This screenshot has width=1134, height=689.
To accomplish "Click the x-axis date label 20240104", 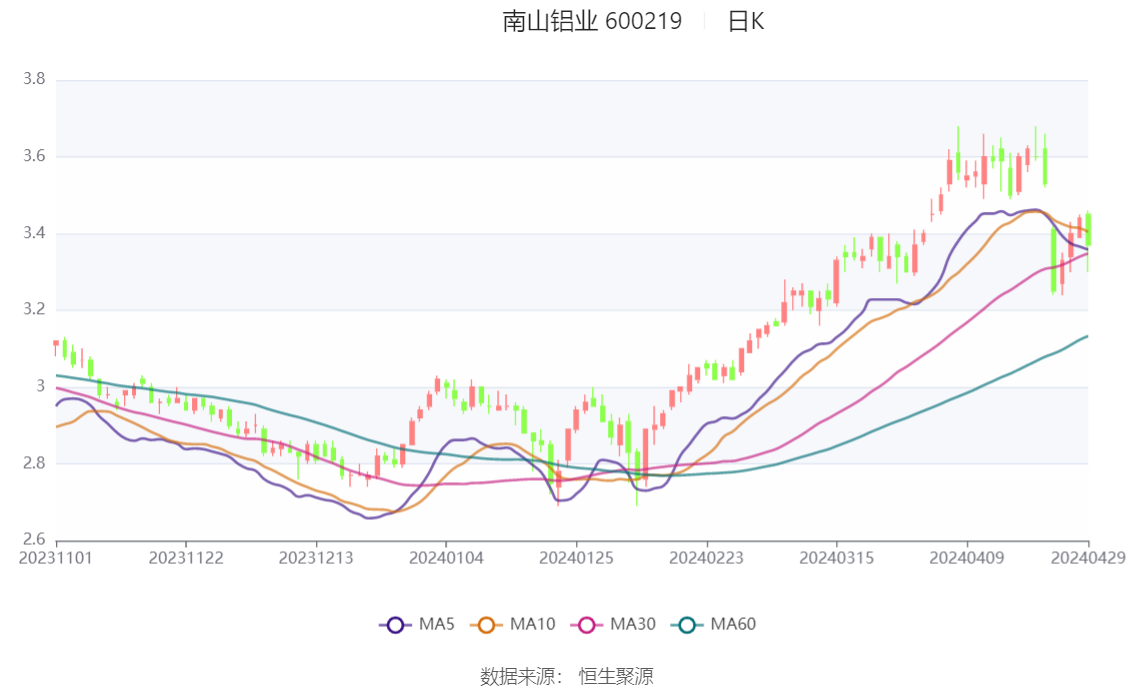I will click(446, 558).
